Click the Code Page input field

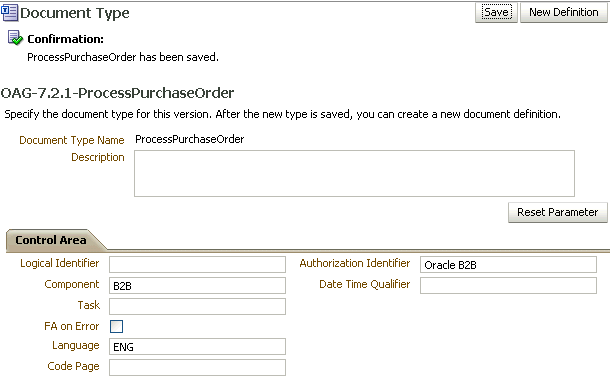click(197, 367)
